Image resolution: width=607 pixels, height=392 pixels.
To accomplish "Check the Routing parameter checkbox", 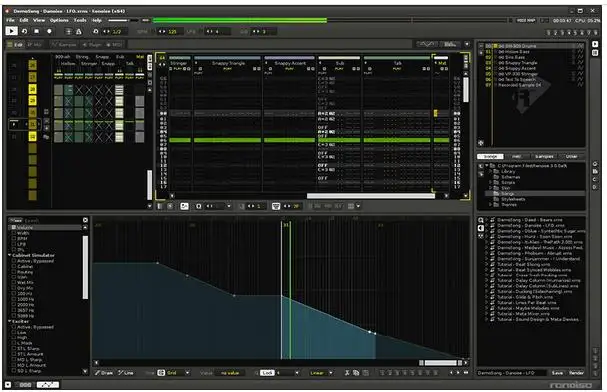I will 14,272.
